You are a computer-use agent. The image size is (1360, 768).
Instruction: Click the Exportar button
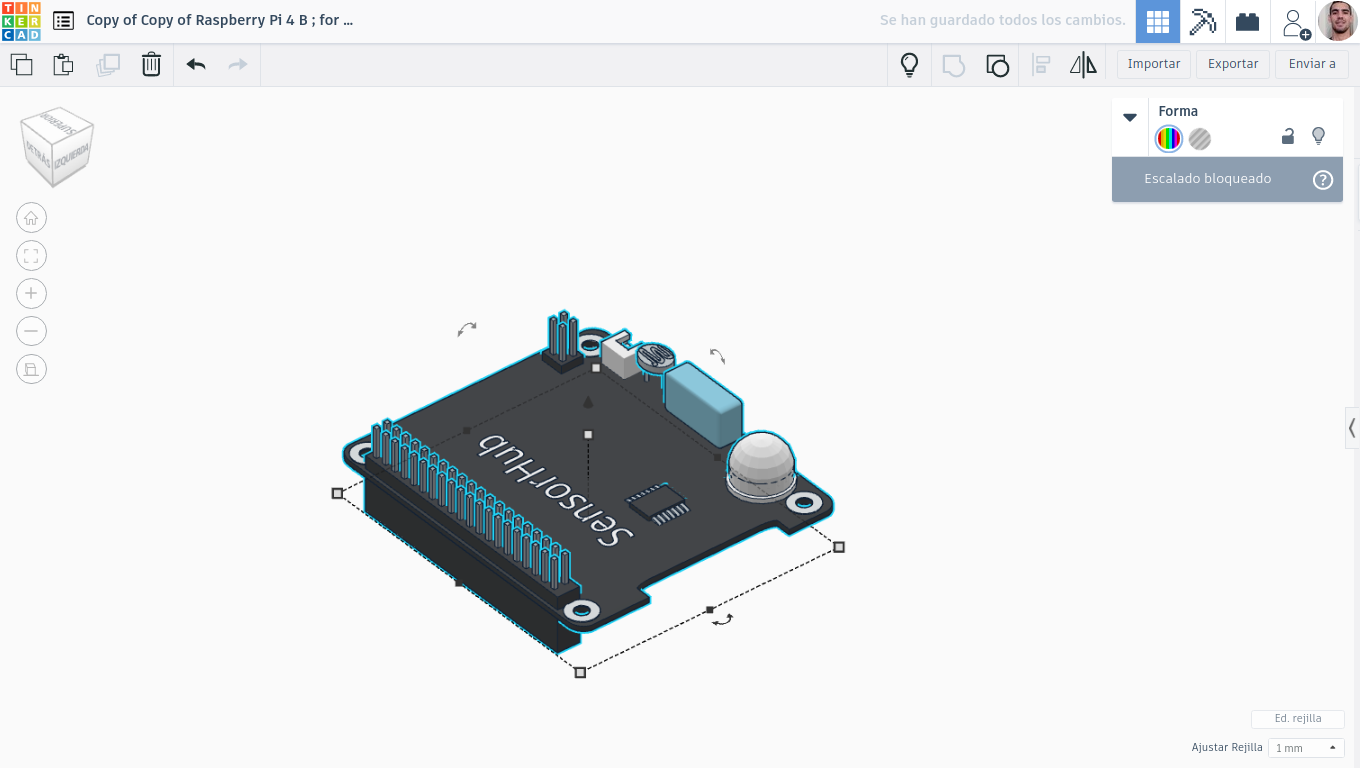[x=1233, y=64]
